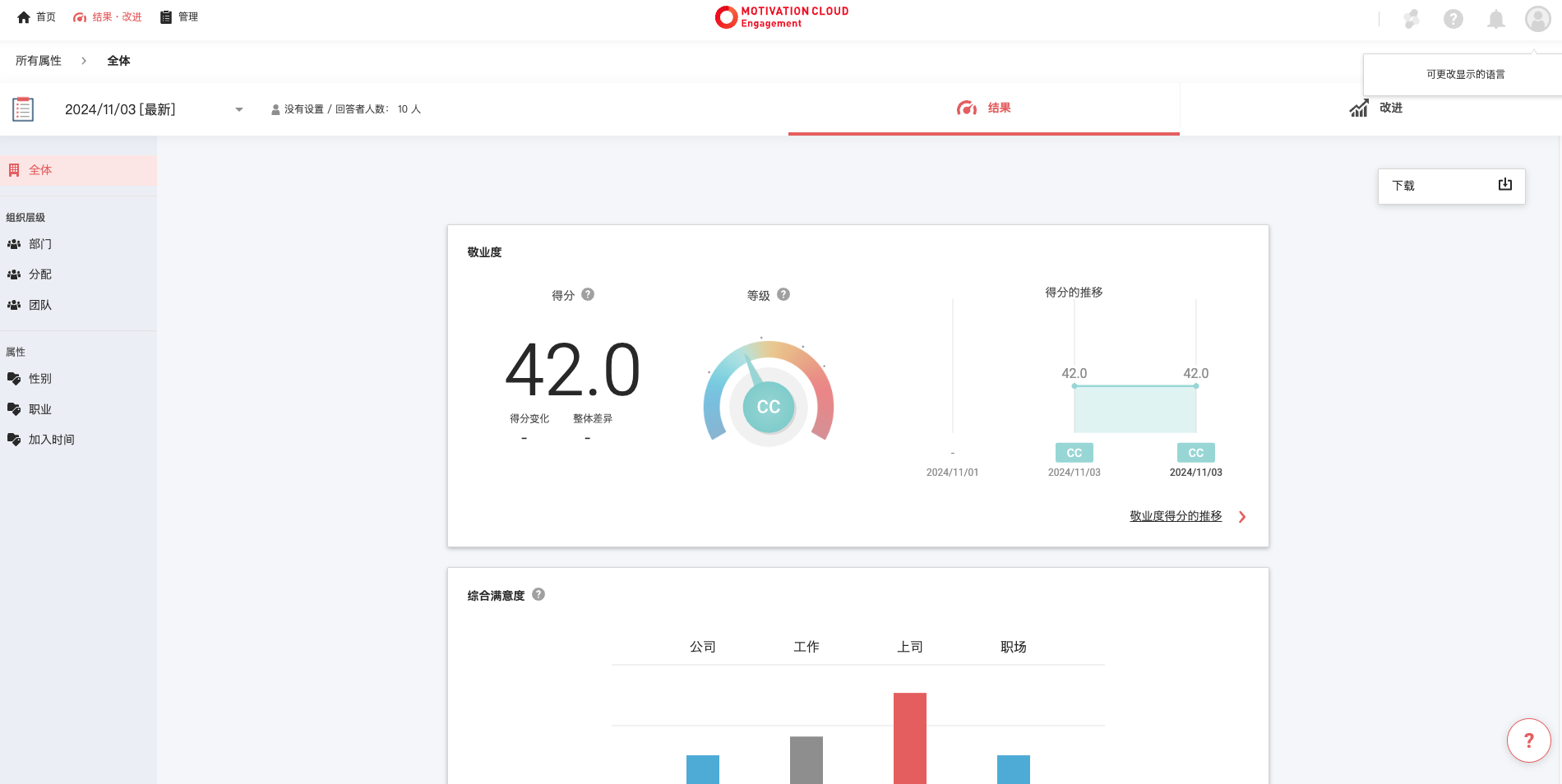Click the chevron next to 敬业度得分的推移

coord(1242,517)
